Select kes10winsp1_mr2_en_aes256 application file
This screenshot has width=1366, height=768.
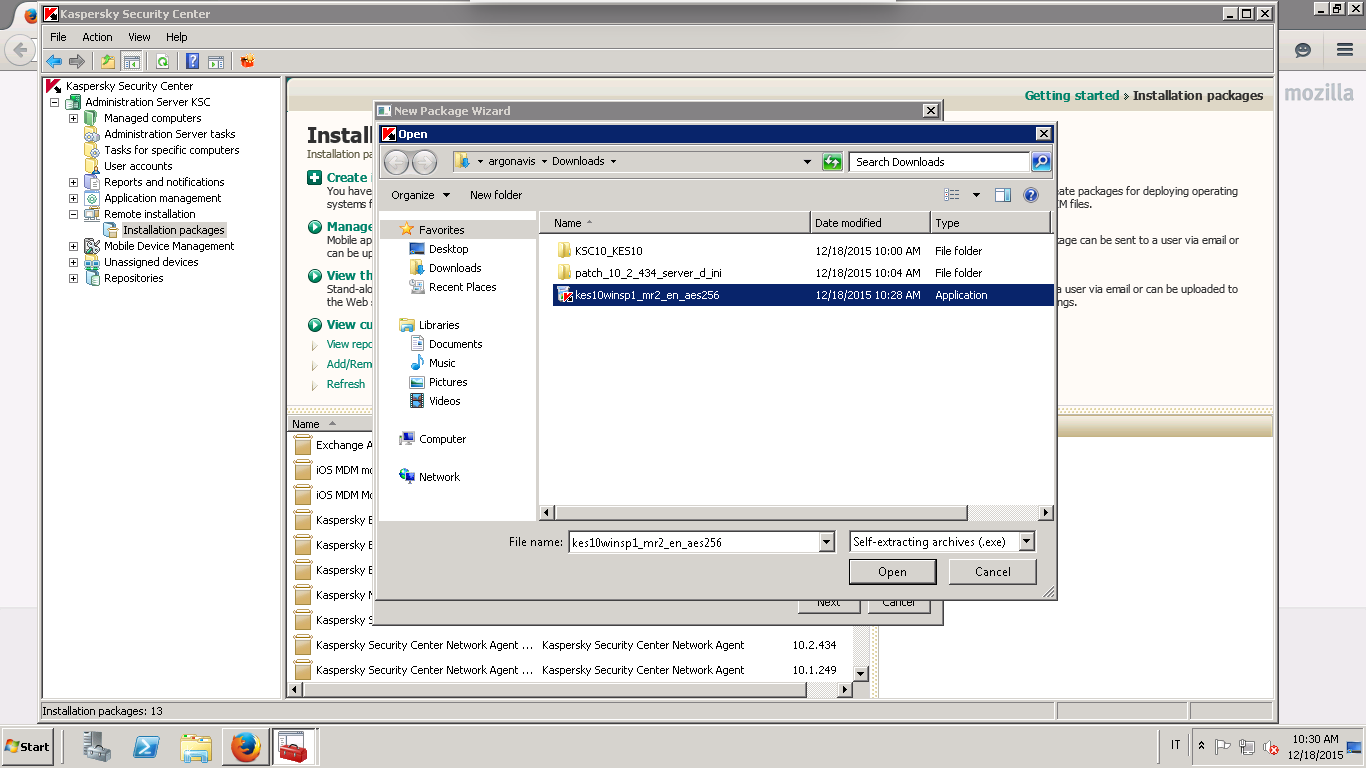[x=803, y=295]
